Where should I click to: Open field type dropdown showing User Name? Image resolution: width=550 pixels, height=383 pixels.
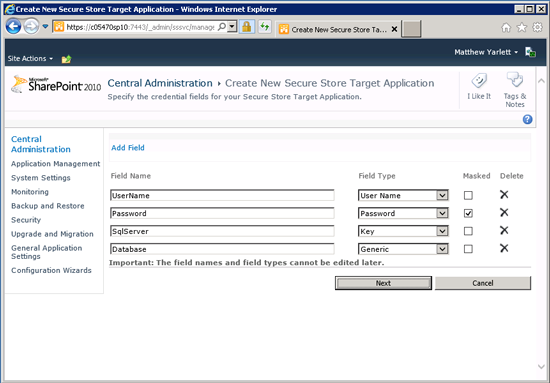click(x=403, y=195)
